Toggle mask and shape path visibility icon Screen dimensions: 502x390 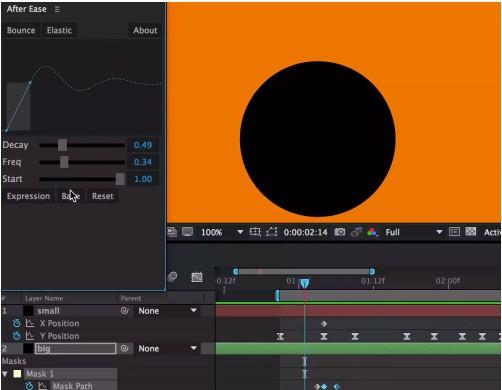pyautogui.click(x=272, y=232)
